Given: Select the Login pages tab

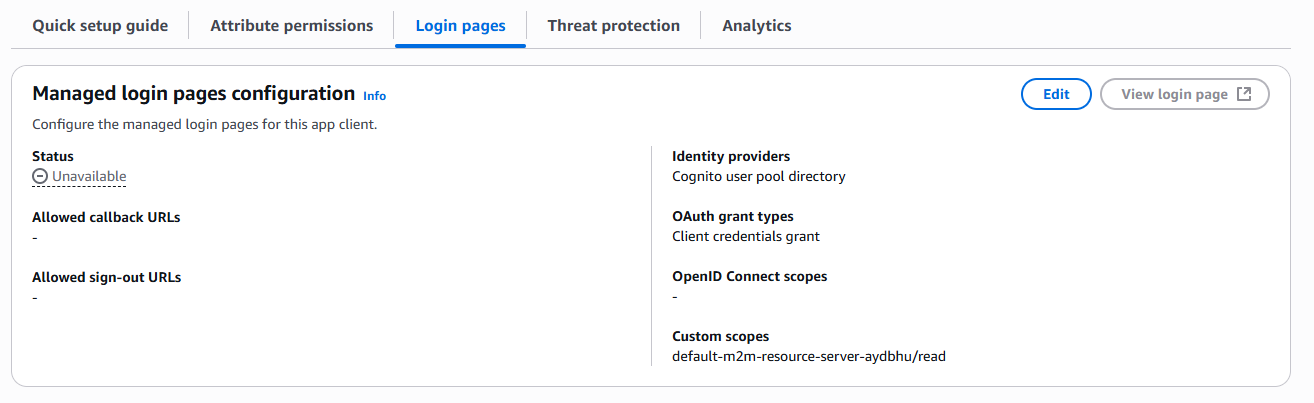Looking at the screenshot, I should (460, 26).
